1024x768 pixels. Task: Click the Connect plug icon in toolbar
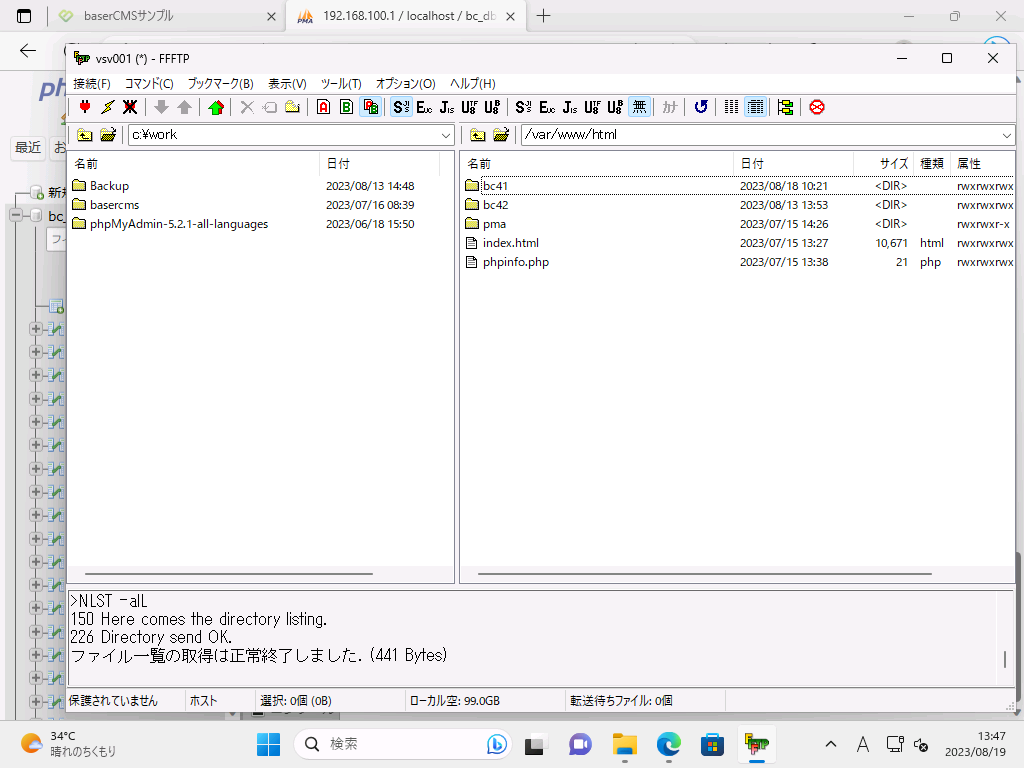85,107
